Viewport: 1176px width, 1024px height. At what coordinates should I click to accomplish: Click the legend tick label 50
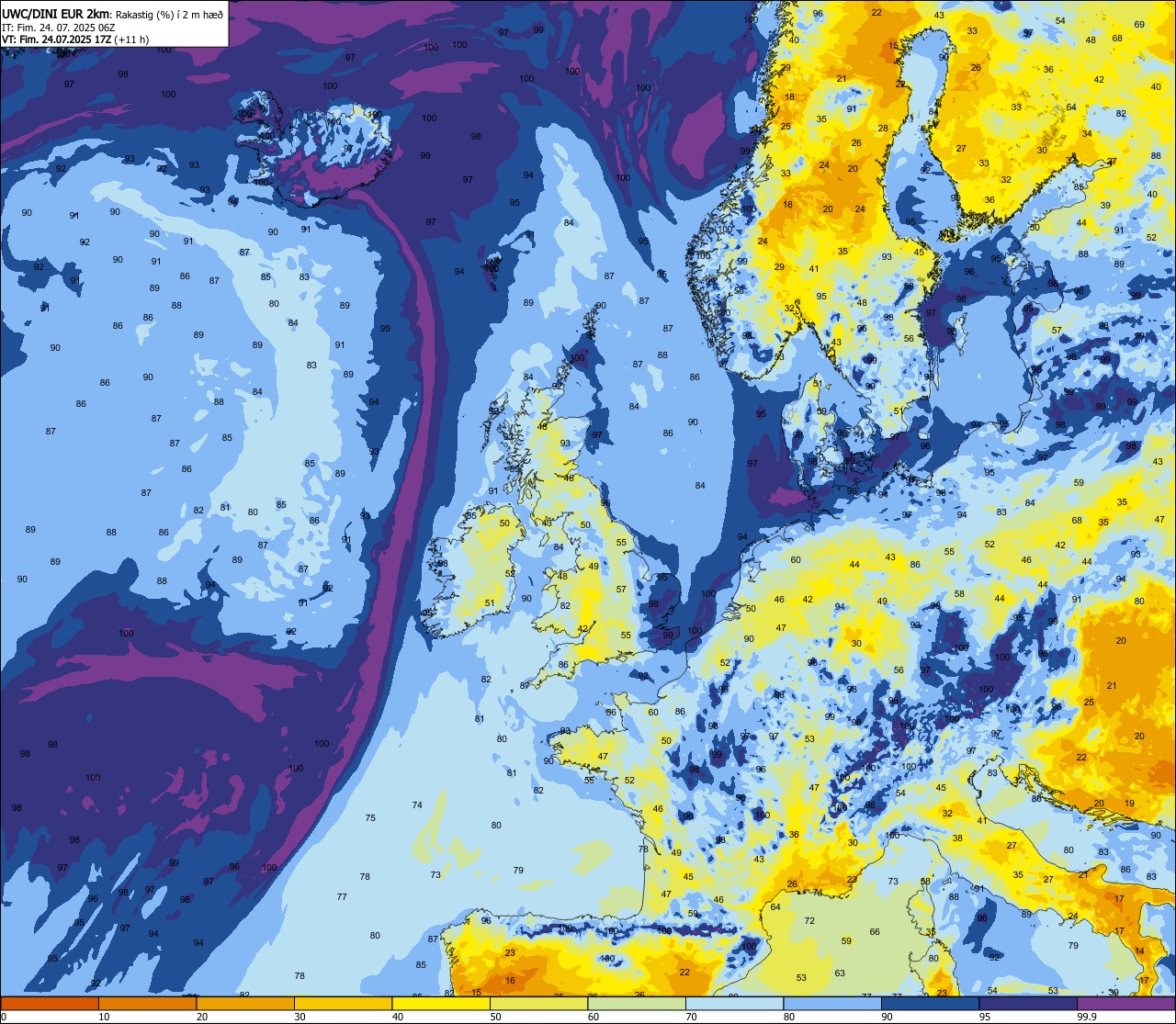pos(495,1017)
